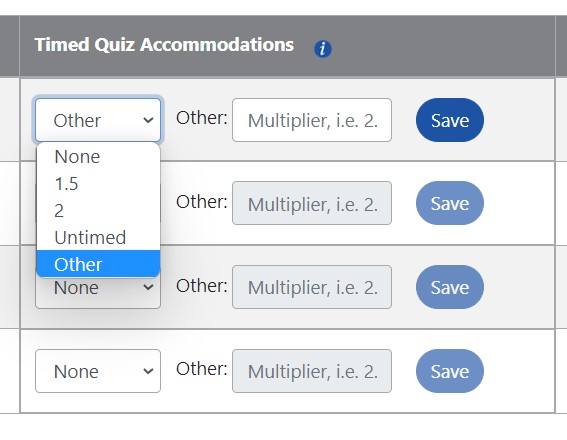Click the third row Multiplier input field
The image size is (567, 440).
coord(312,287)
